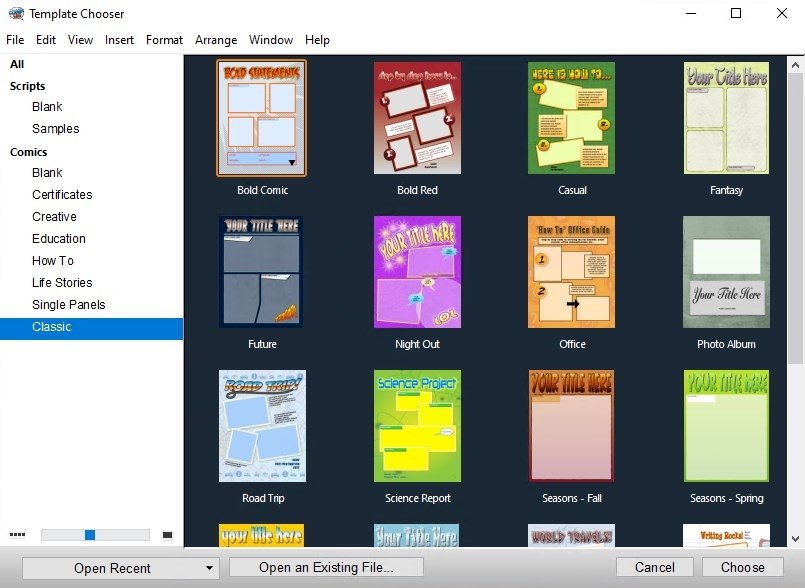Viewport: 805px width, 588px height.
Task: Click the Cancel button
Action: click(655, 567)
